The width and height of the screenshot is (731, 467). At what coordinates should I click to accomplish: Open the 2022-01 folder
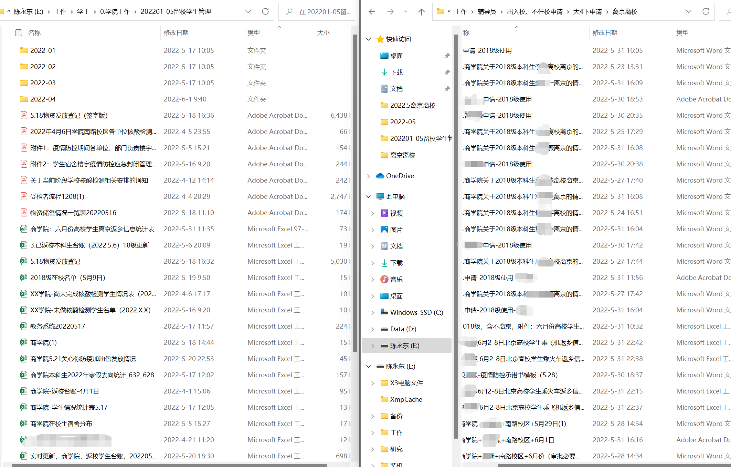[x=41, y=49]
